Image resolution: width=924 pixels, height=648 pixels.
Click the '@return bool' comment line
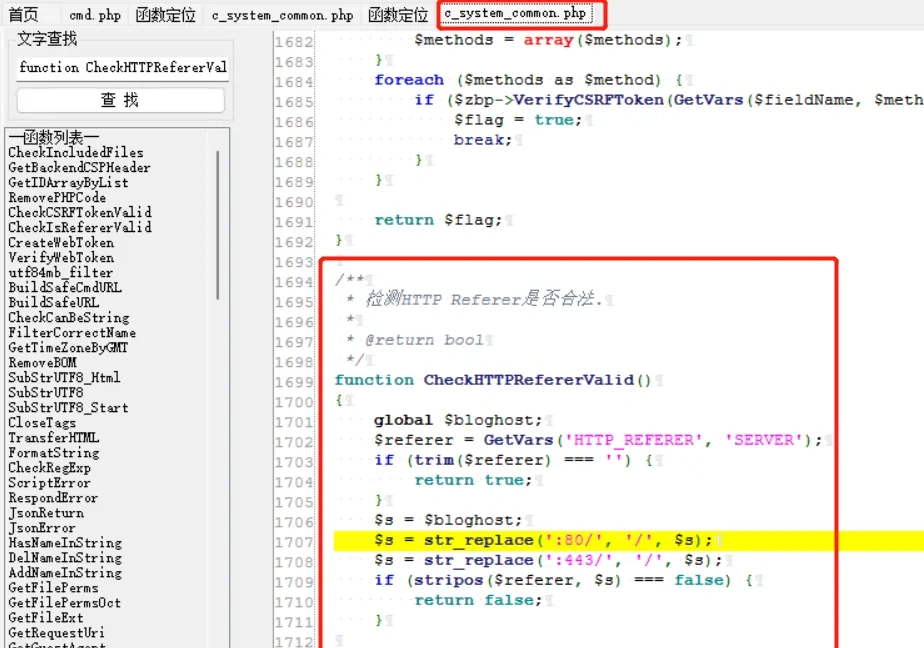(x=424, y=340)
